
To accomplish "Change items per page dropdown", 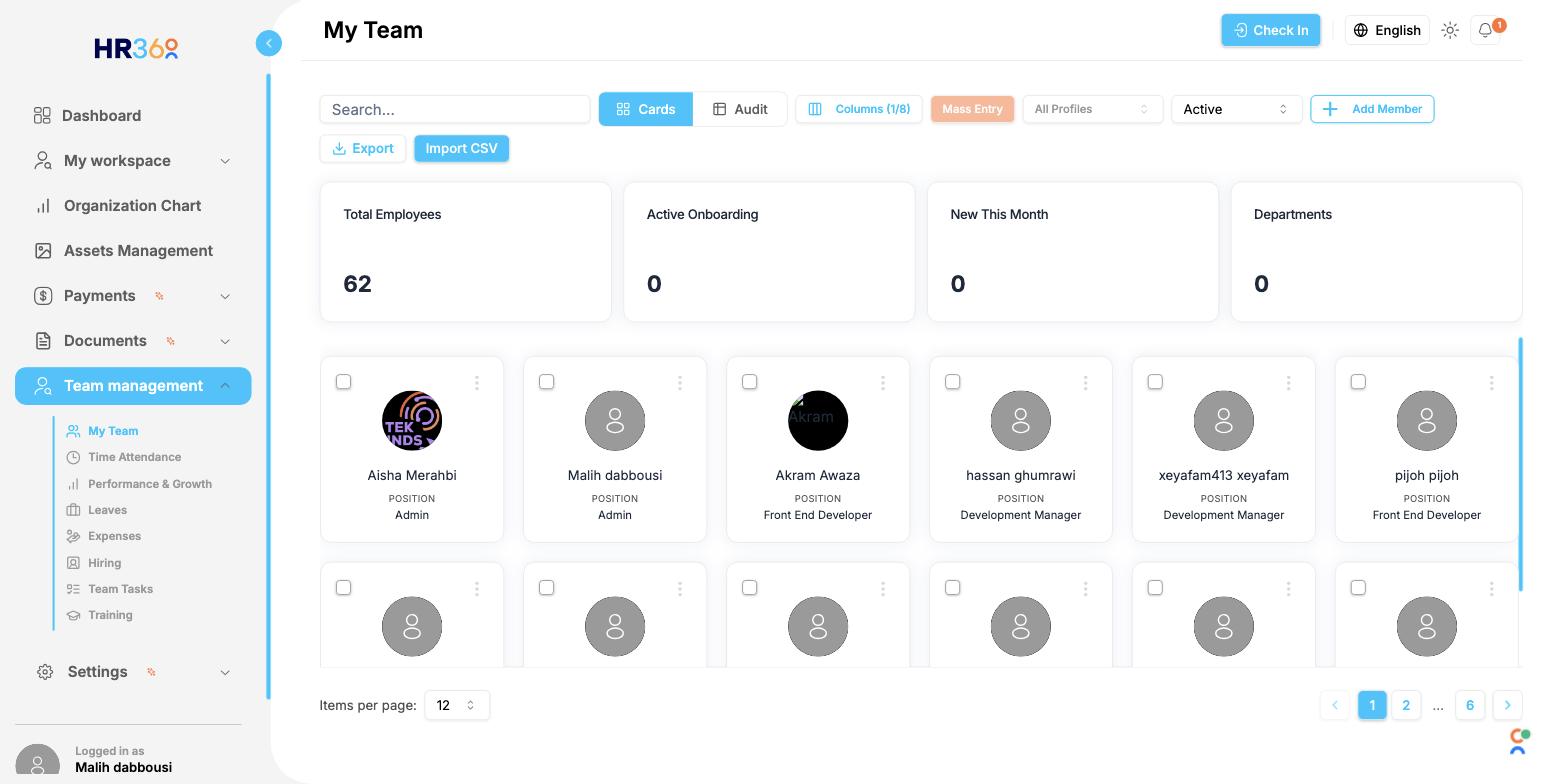I will [x=457, y=705].
